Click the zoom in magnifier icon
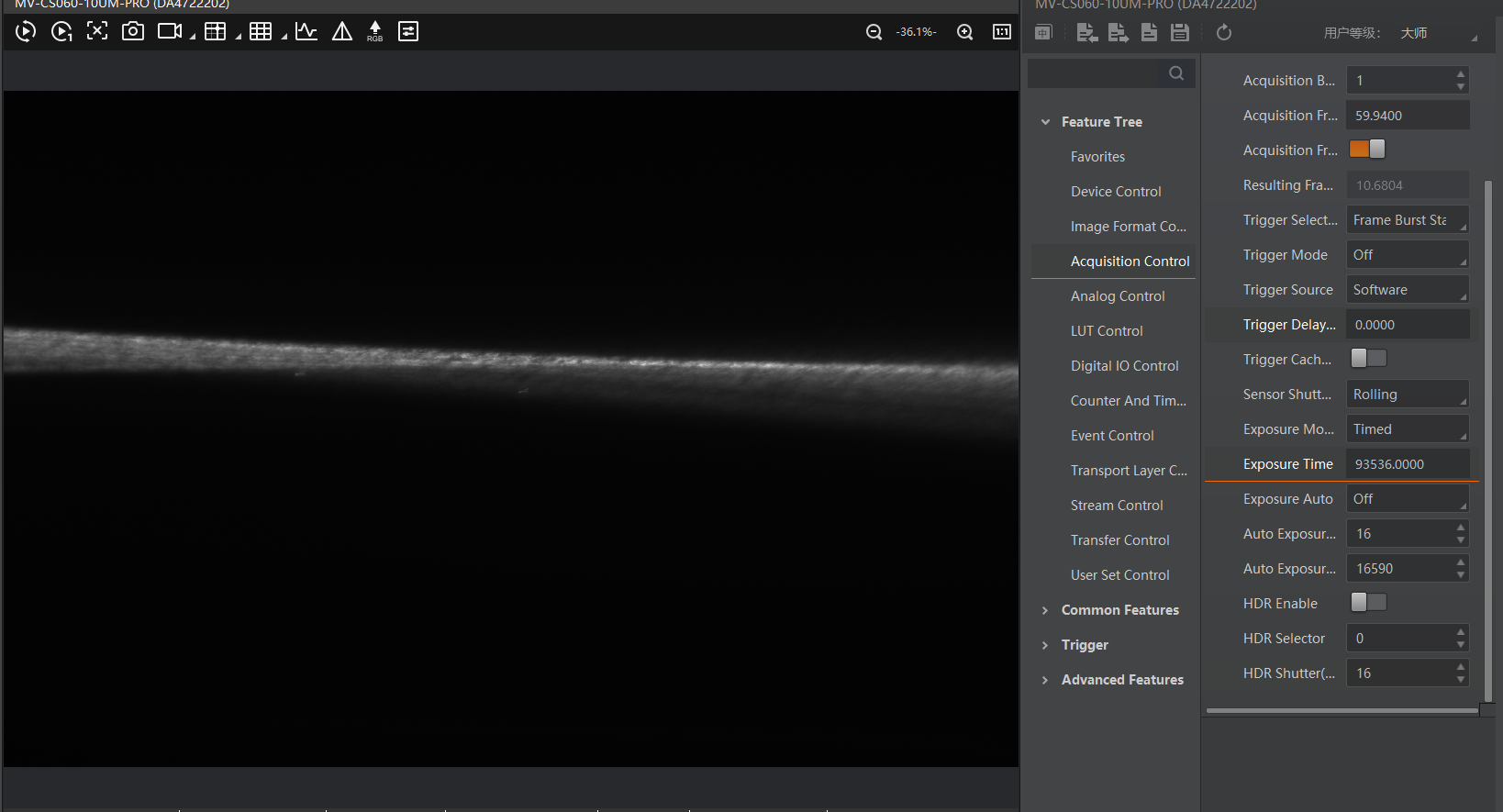 click(964, 32)
